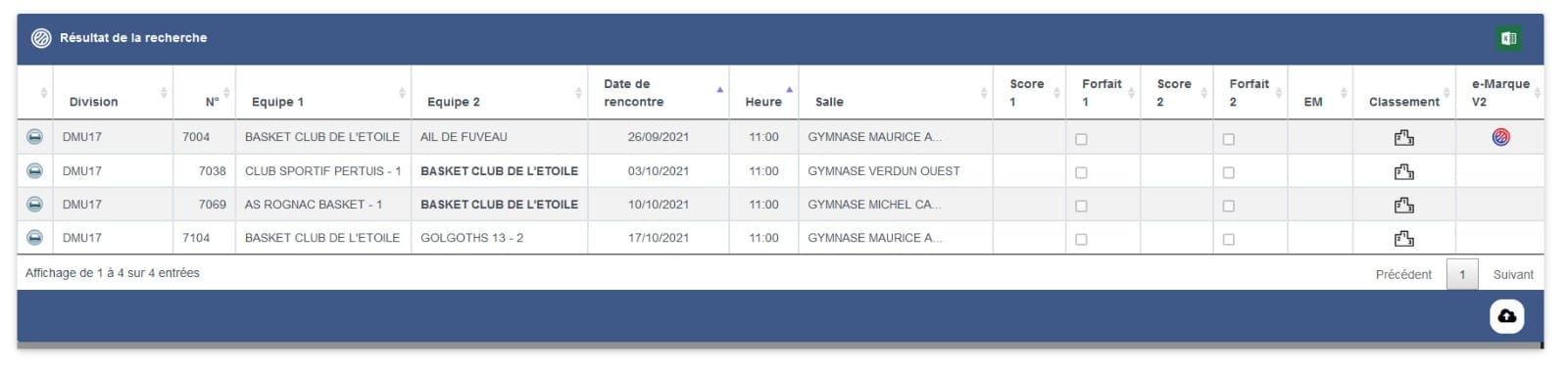The width and height of the screenshot is (1568, 372).
Task: Check Forfait 1 box for match 7004
Action: (1081, 139)
